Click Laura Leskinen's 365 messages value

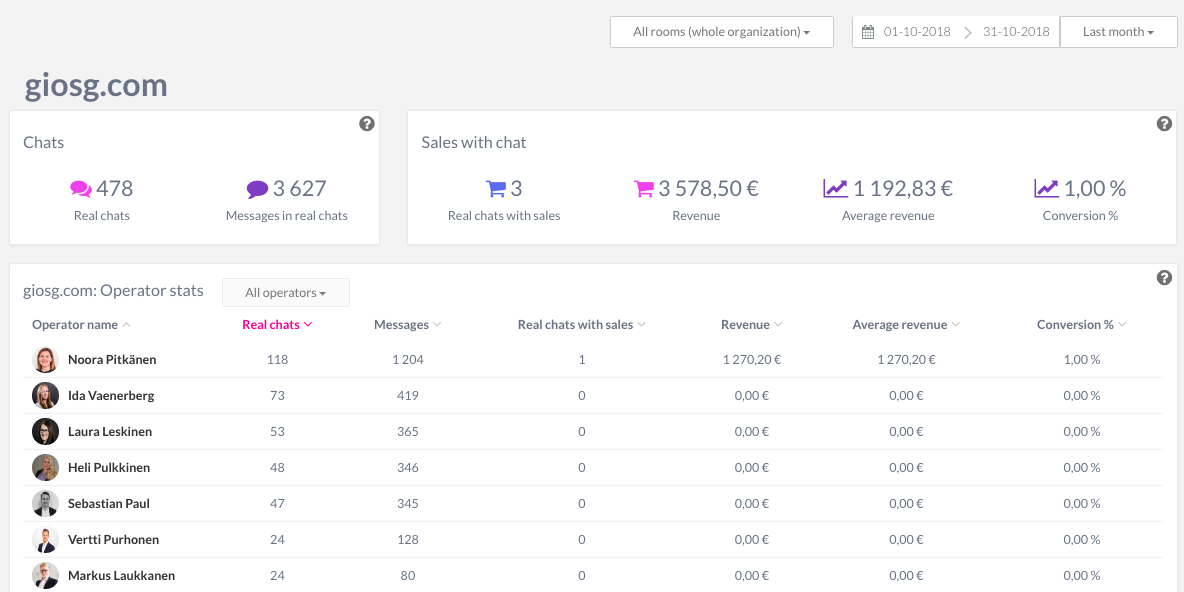coord(408,432)
